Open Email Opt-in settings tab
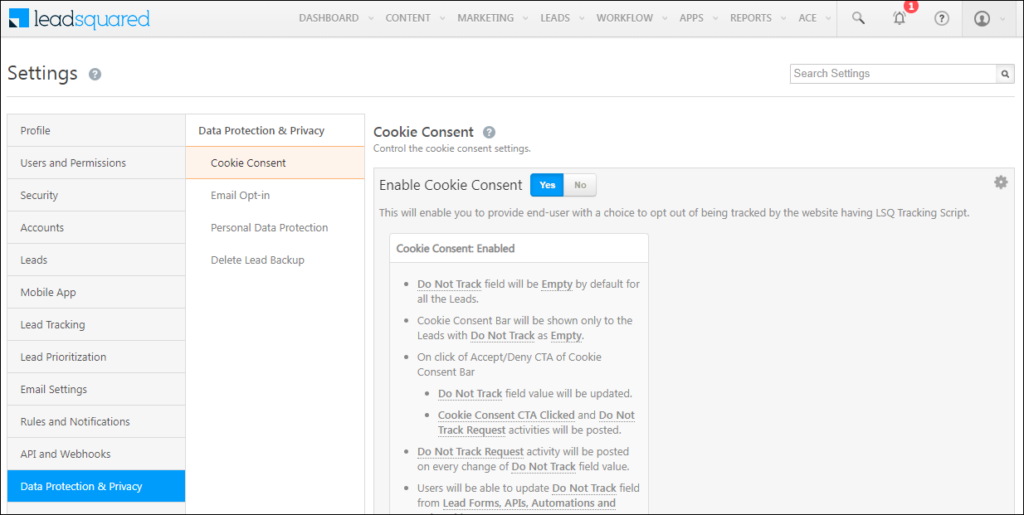This screenshot has width=1024, height=515. (x=240, y=195)
